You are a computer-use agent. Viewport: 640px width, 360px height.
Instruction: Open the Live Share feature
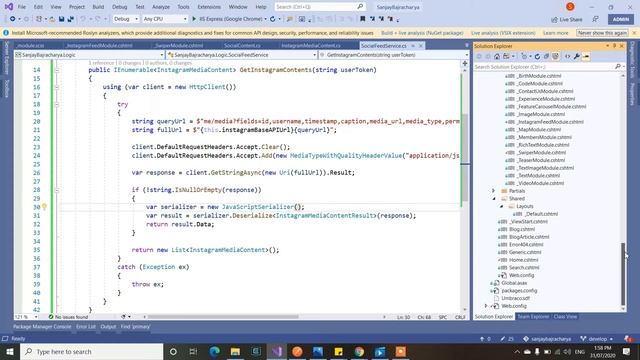(x=567, y=19)
